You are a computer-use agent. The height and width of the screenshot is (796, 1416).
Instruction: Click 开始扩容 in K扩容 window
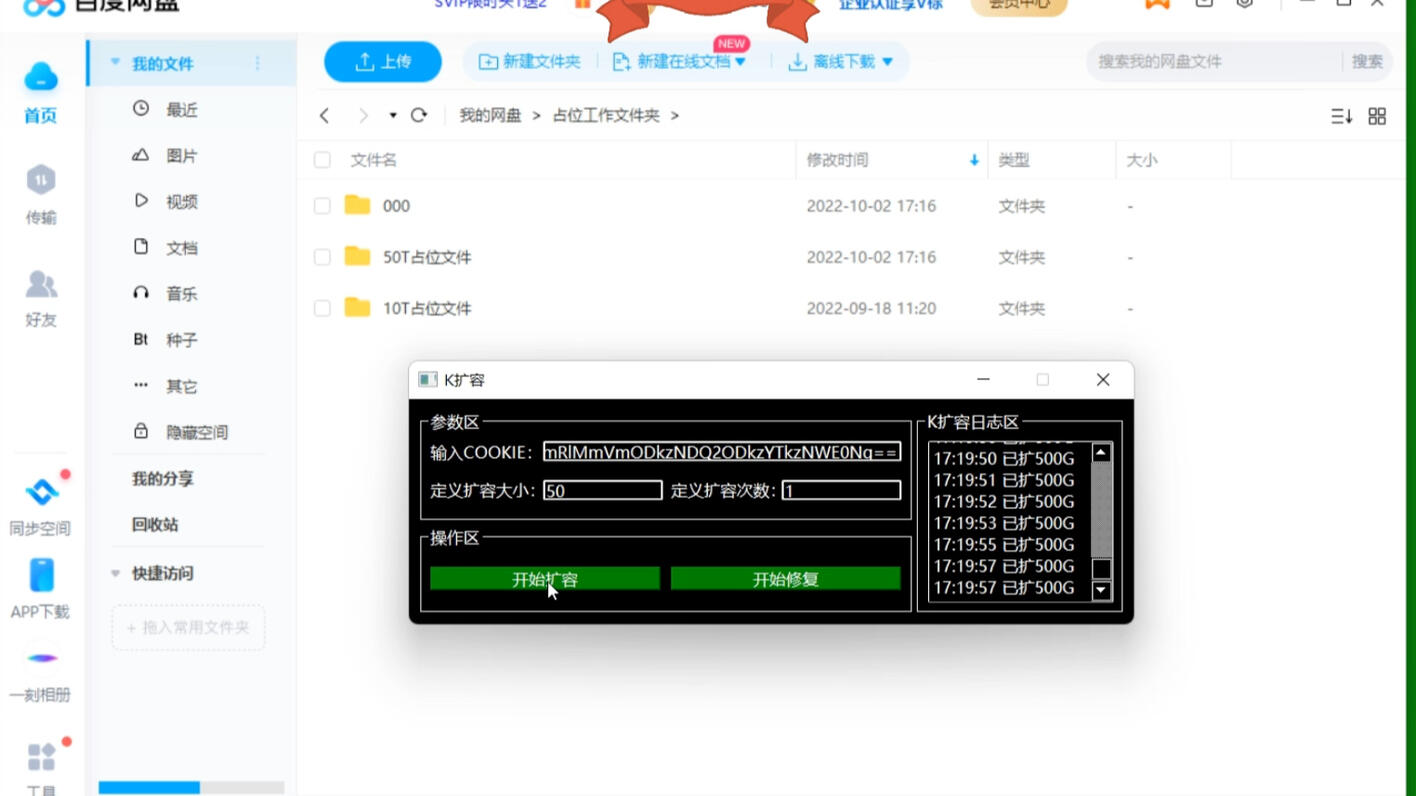(545, 579)
